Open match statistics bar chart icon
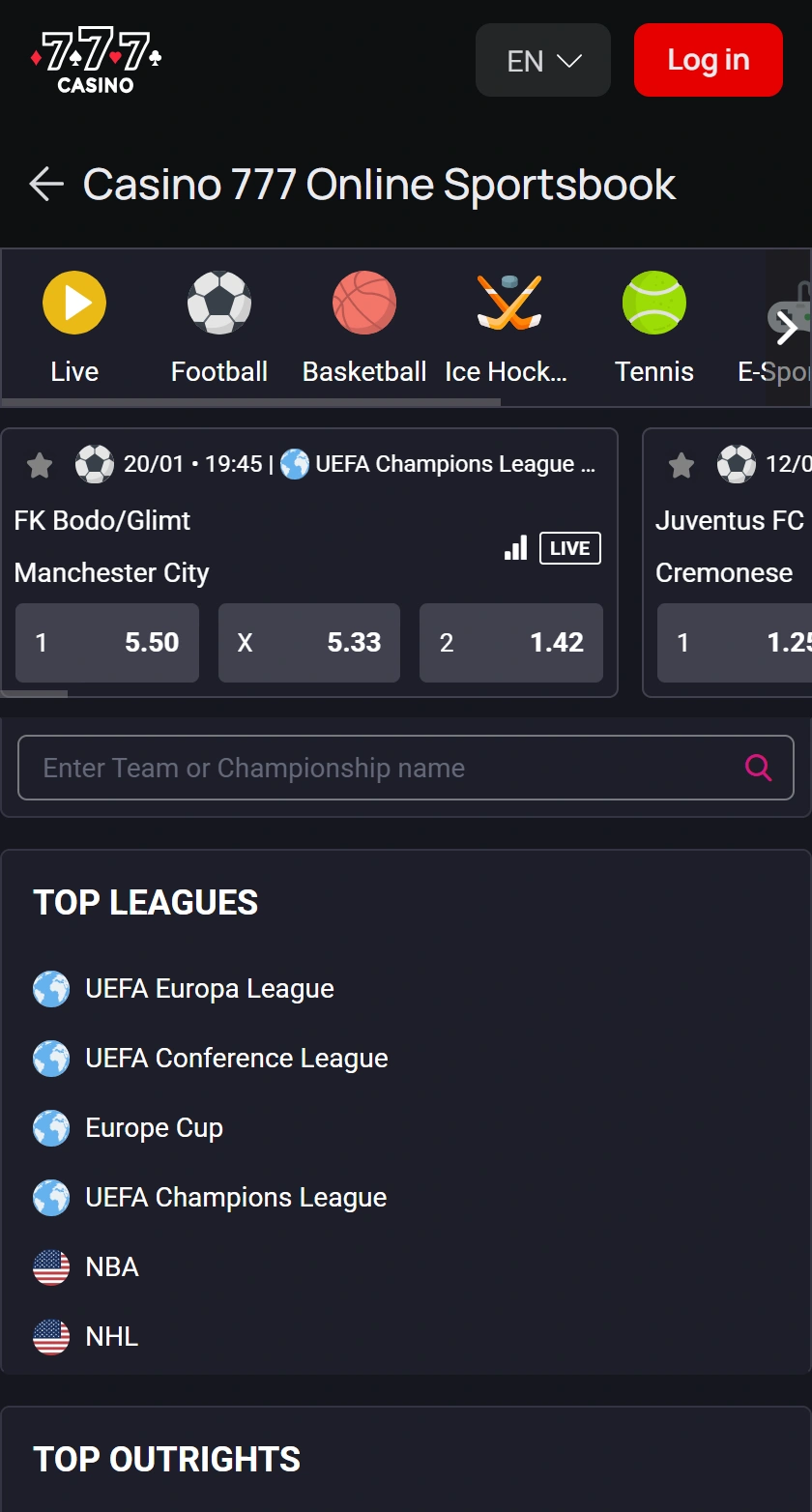This screenshot has width=812, height=1512. coord(516,548)
